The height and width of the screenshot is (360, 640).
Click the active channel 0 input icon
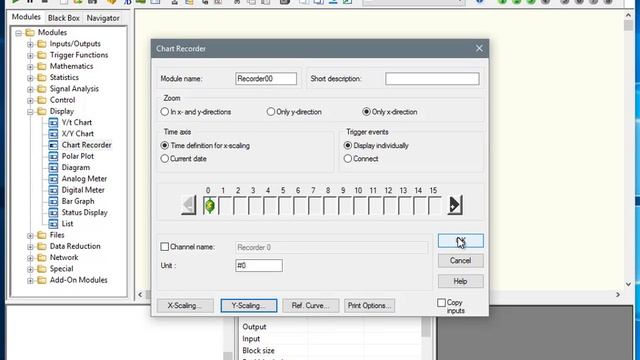pyautogui.click(x=209, y=205)
